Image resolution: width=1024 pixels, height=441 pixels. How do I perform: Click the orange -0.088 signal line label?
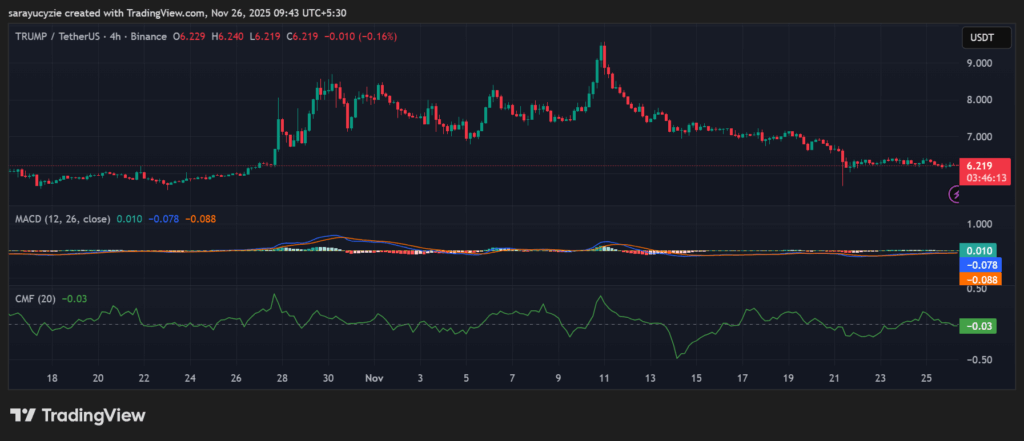(977, 280)
